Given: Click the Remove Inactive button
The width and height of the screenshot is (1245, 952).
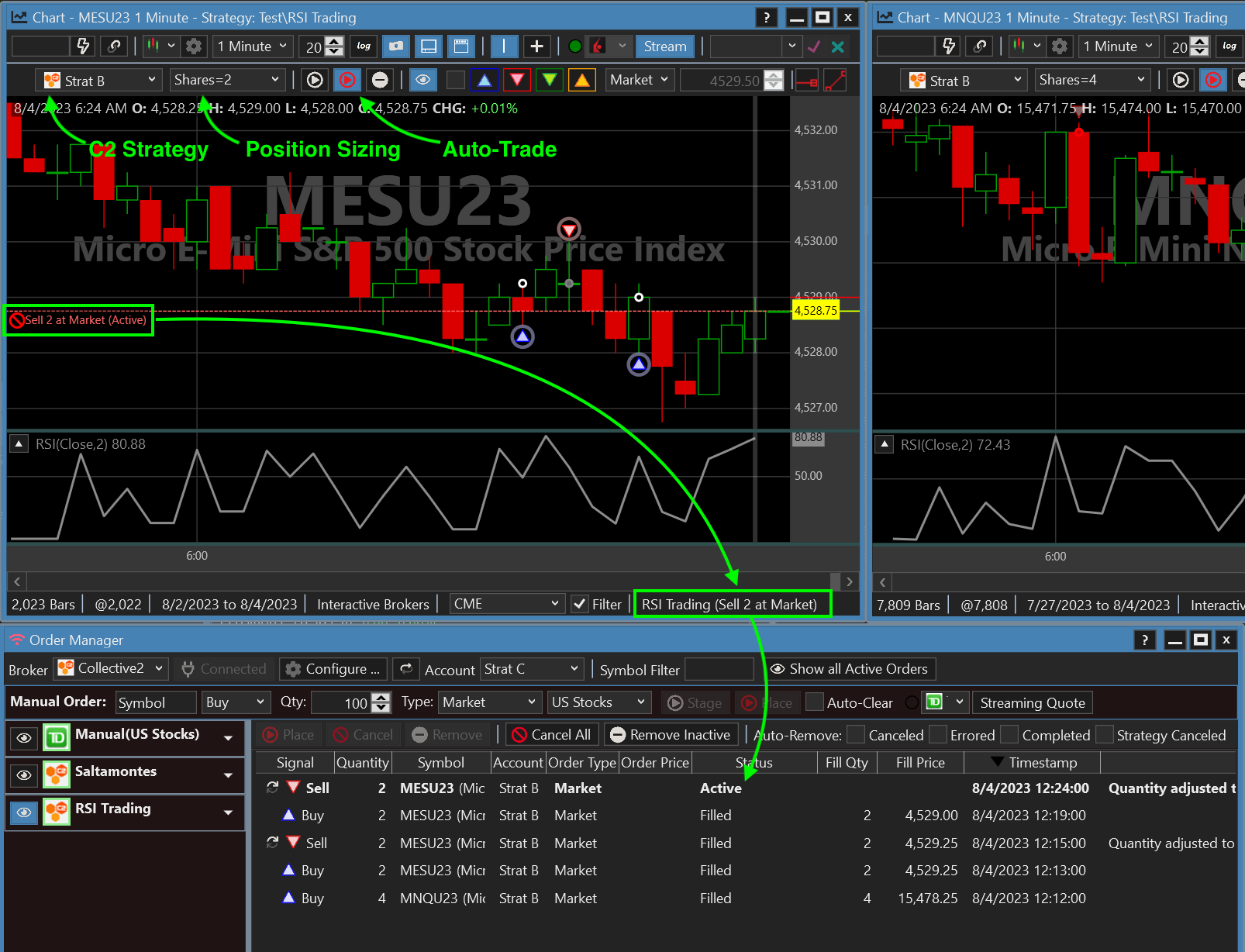Looking at the screenshot, I should click(x=671, y=735).
